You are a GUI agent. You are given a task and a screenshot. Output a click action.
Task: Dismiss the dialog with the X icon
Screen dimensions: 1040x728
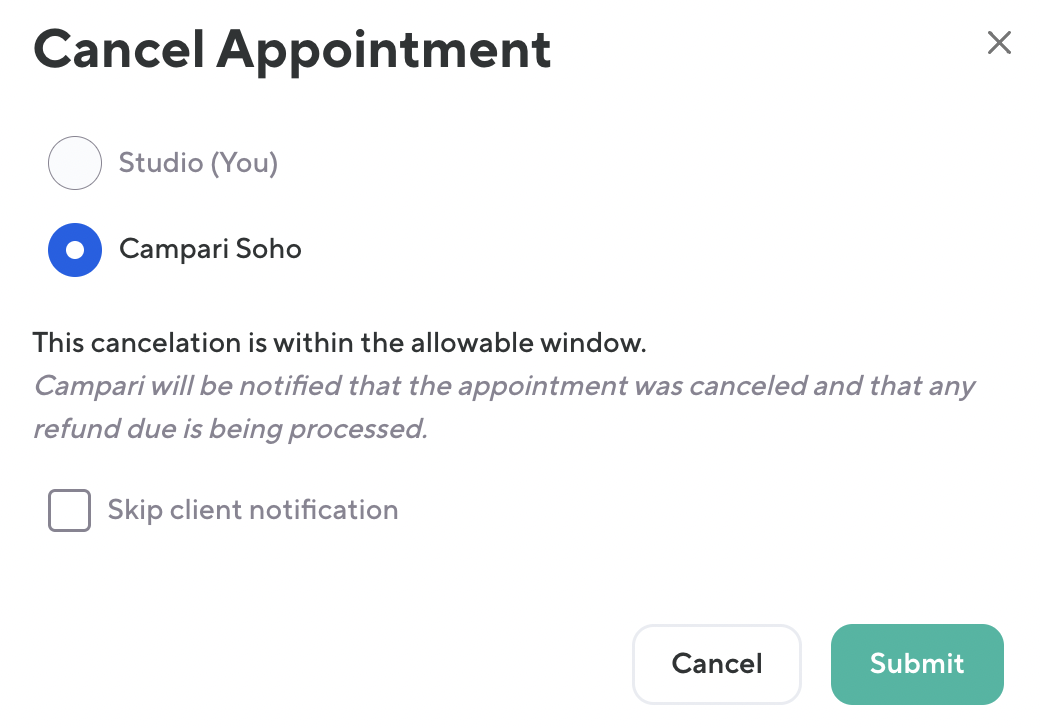point(999,43)
